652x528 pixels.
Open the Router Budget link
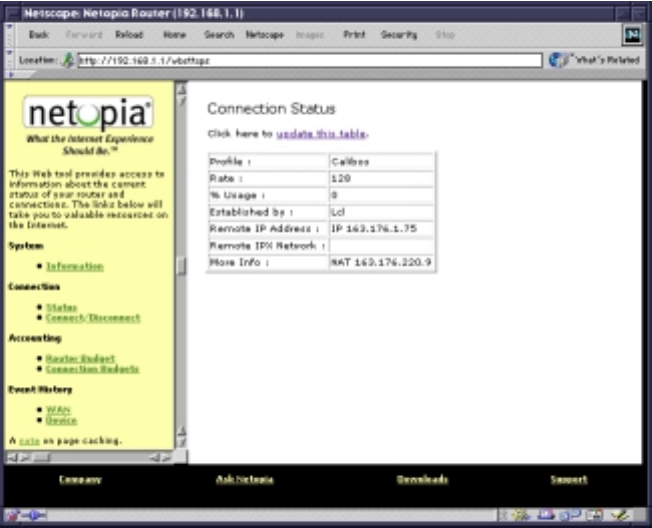pyautogui.click(x=81, y=359)
